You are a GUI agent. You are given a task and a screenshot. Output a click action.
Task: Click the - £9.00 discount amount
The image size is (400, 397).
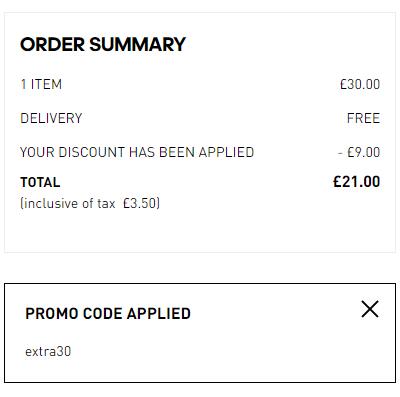[x=359, y=152]
